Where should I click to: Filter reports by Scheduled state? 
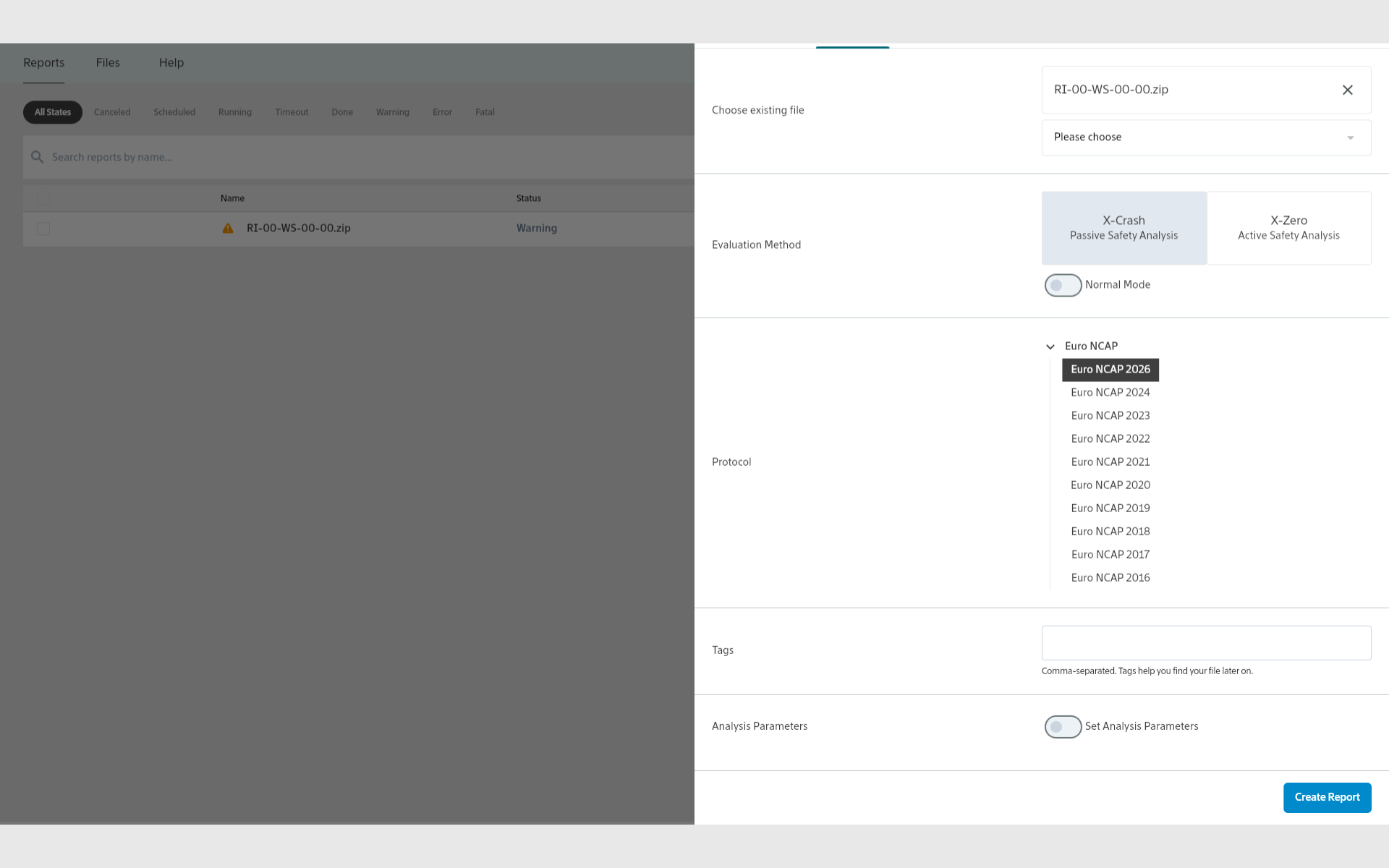tap(174, 112)
